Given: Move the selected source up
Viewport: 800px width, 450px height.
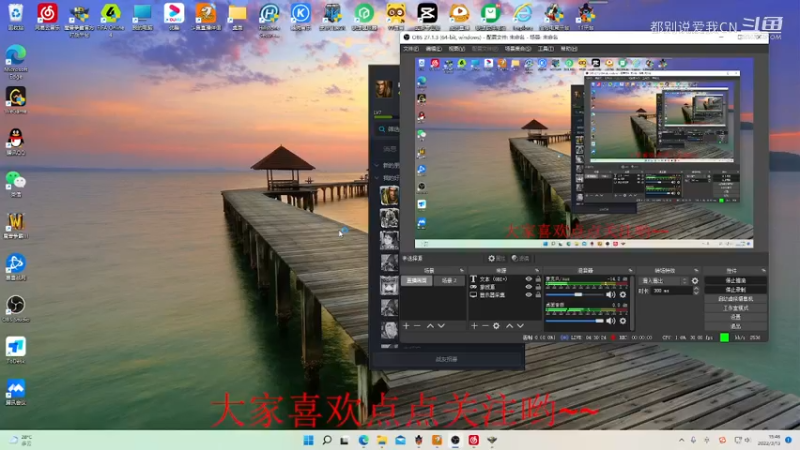Looking at the screenshot, I should click(509, 326).
